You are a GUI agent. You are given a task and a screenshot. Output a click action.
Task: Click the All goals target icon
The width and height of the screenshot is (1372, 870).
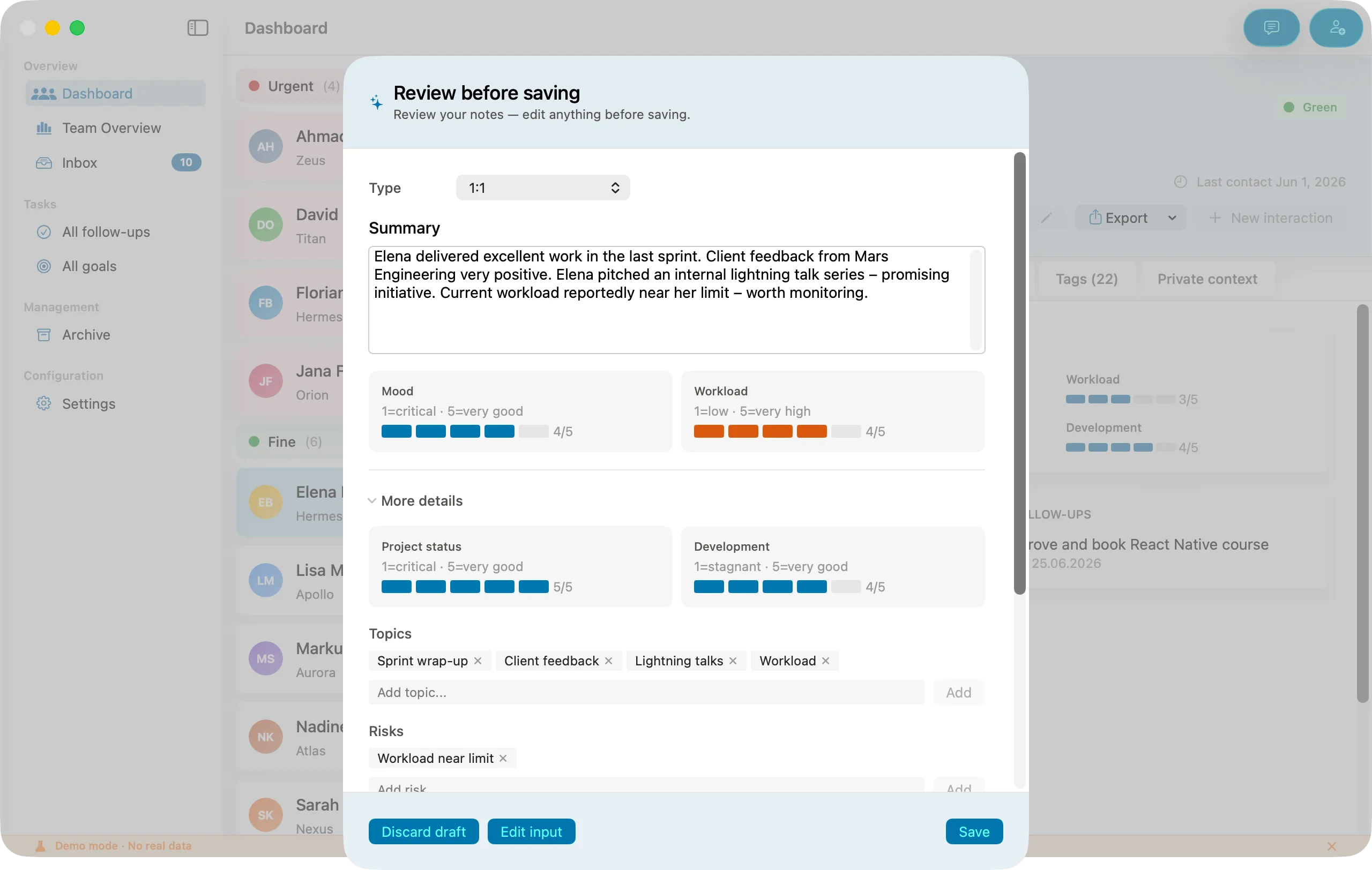tap(44, 266)
